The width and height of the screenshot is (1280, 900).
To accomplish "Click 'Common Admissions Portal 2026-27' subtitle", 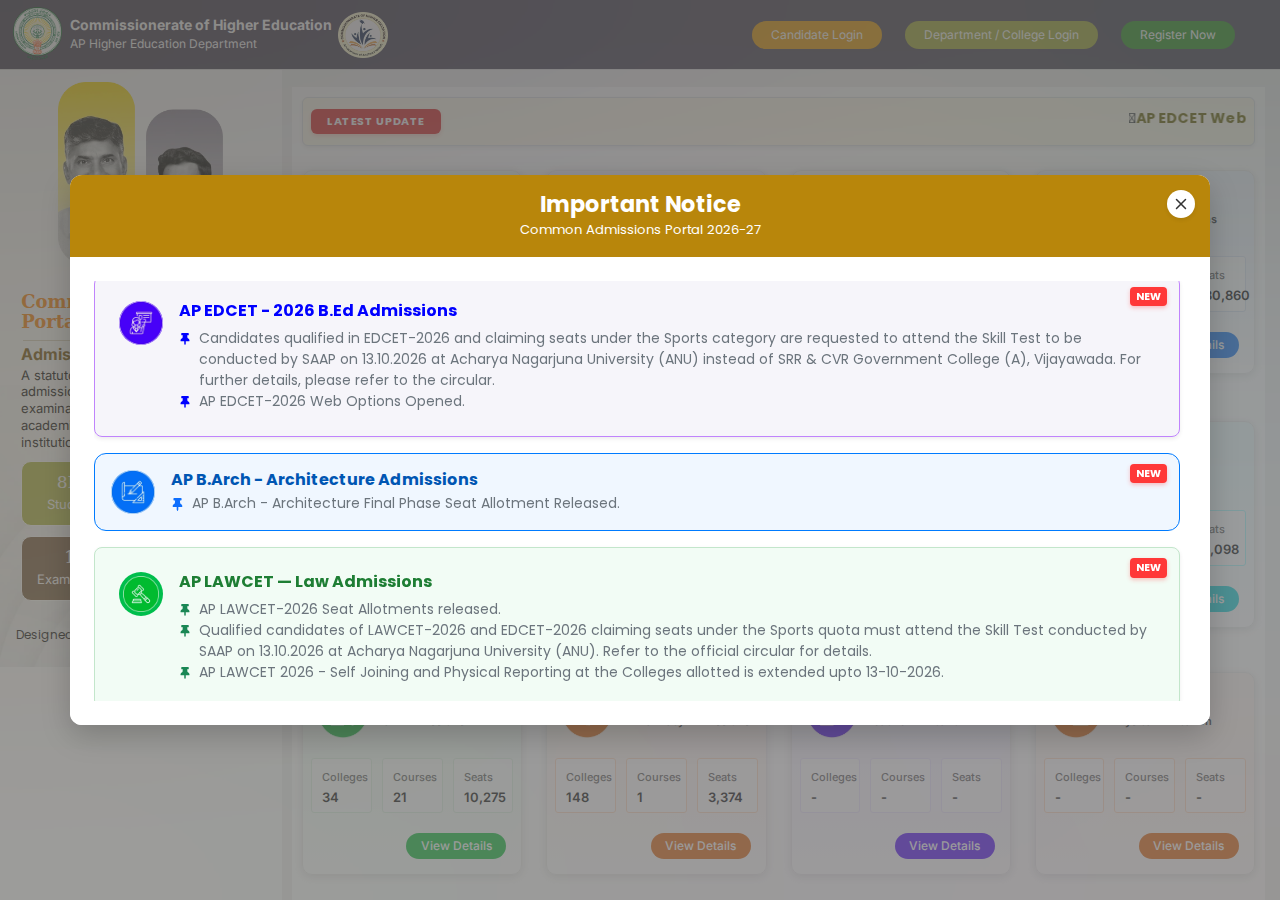I will [x=640, y=230].
